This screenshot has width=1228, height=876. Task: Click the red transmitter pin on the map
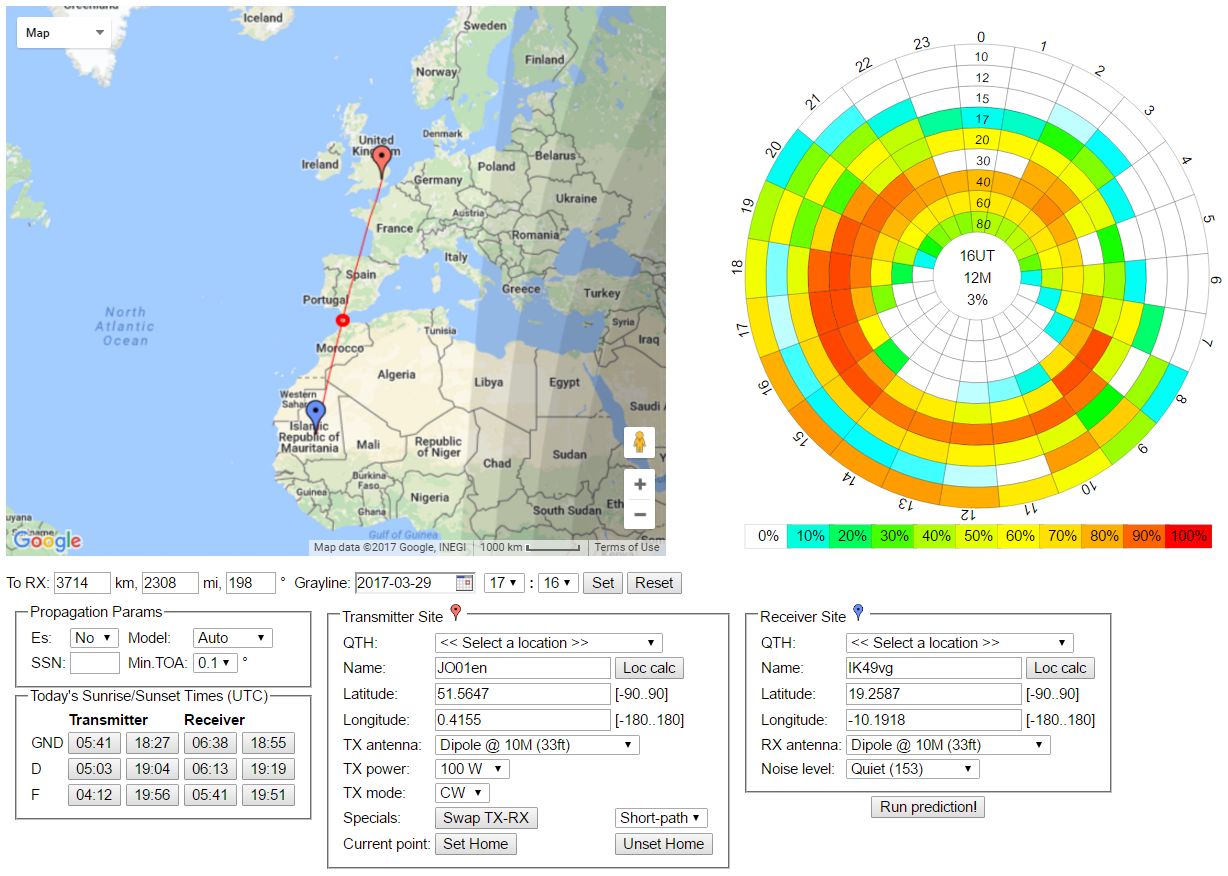click(x=381, y=160)
